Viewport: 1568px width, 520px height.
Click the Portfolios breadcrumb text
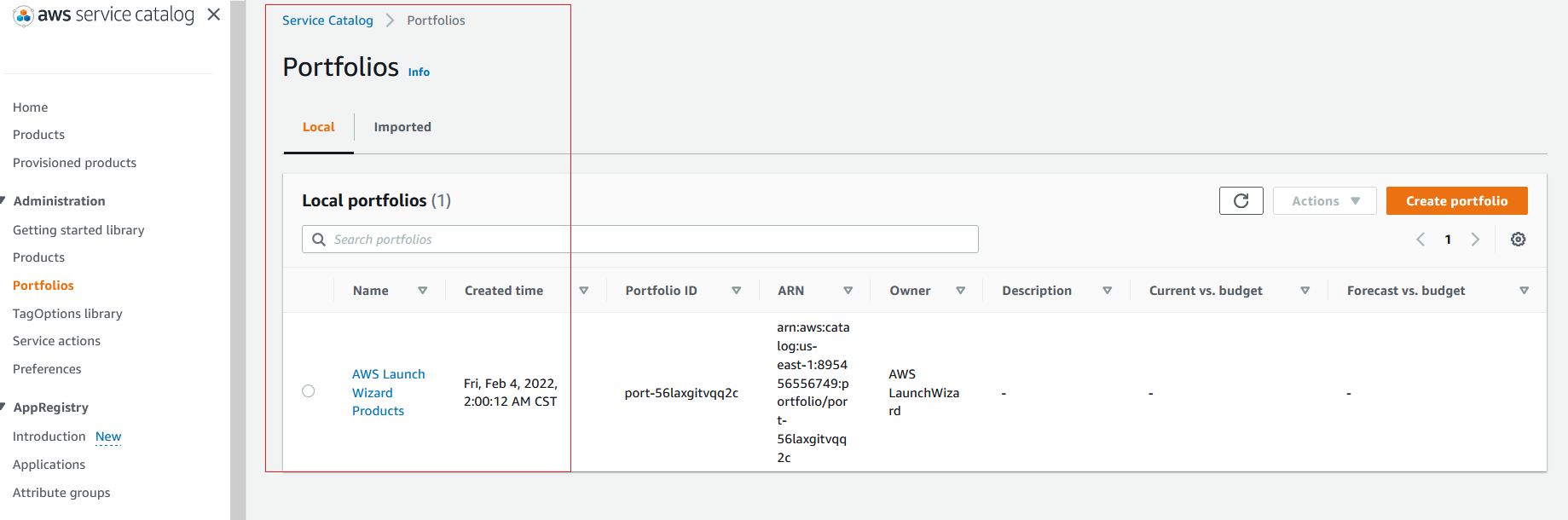pos(436,20)
